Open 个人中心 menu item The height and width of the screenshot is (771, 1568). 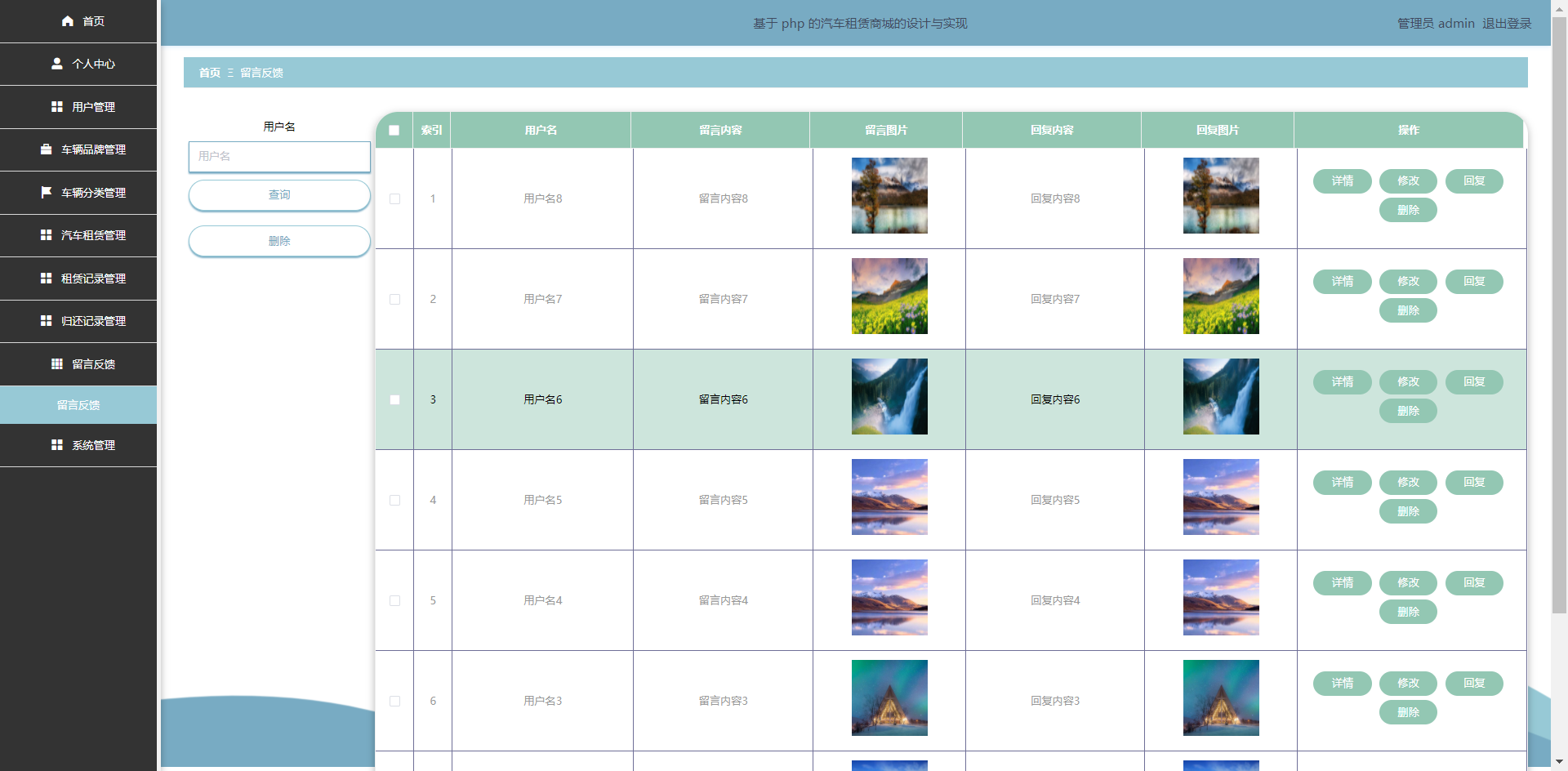click(x=78, y=64)
